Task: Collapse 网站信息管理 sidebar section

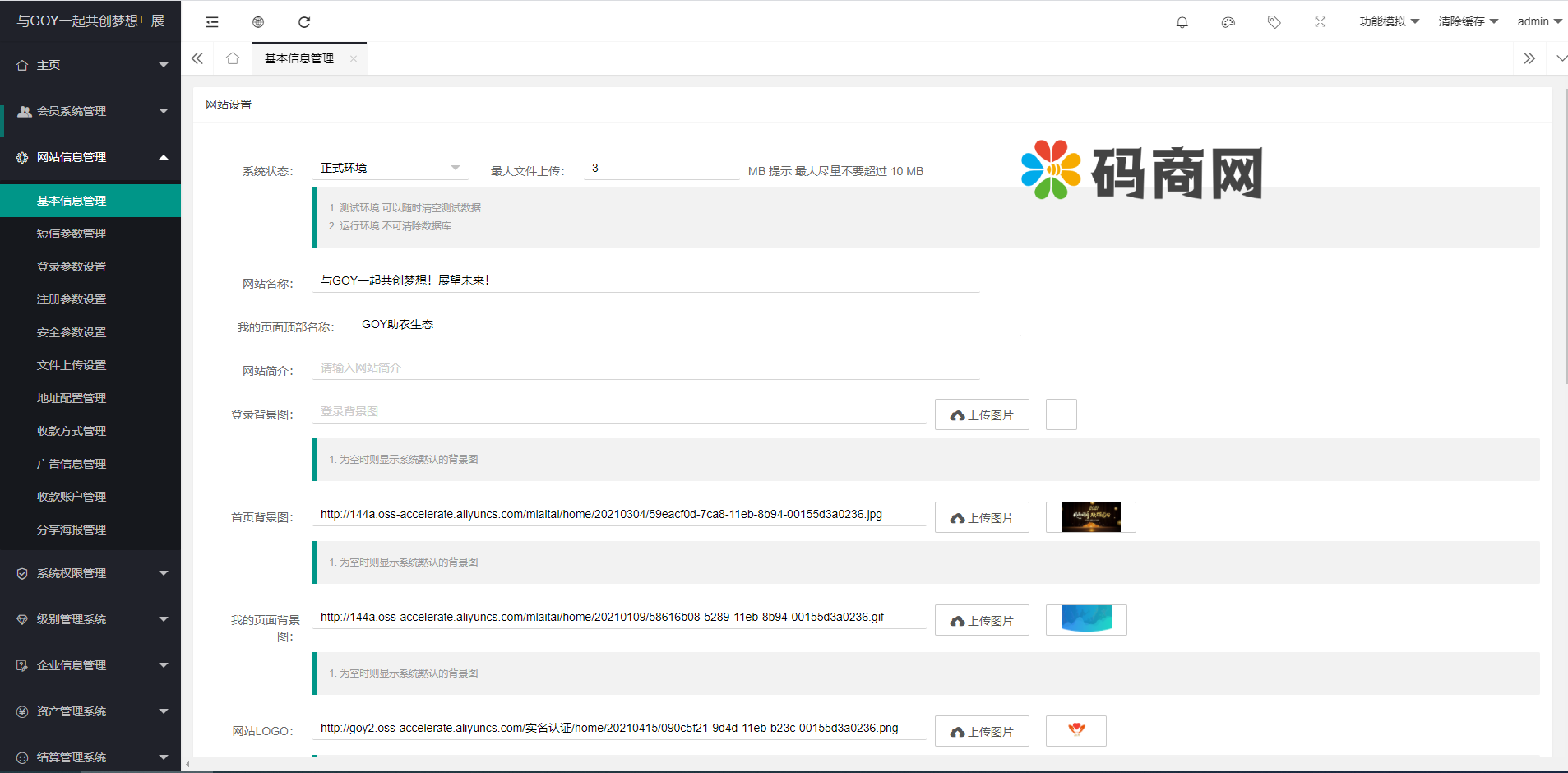Action: click(90, 157)
